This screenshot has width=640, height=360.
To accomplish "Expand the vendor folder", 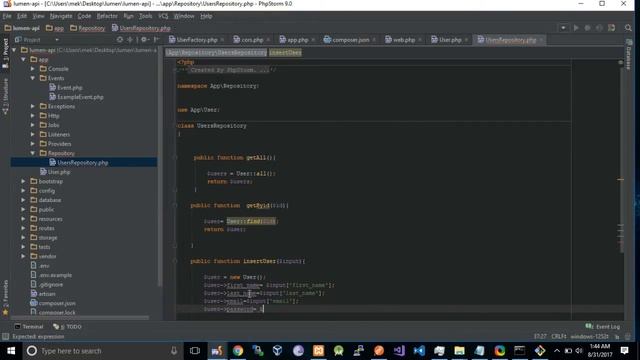I will [x=23, y=256].
